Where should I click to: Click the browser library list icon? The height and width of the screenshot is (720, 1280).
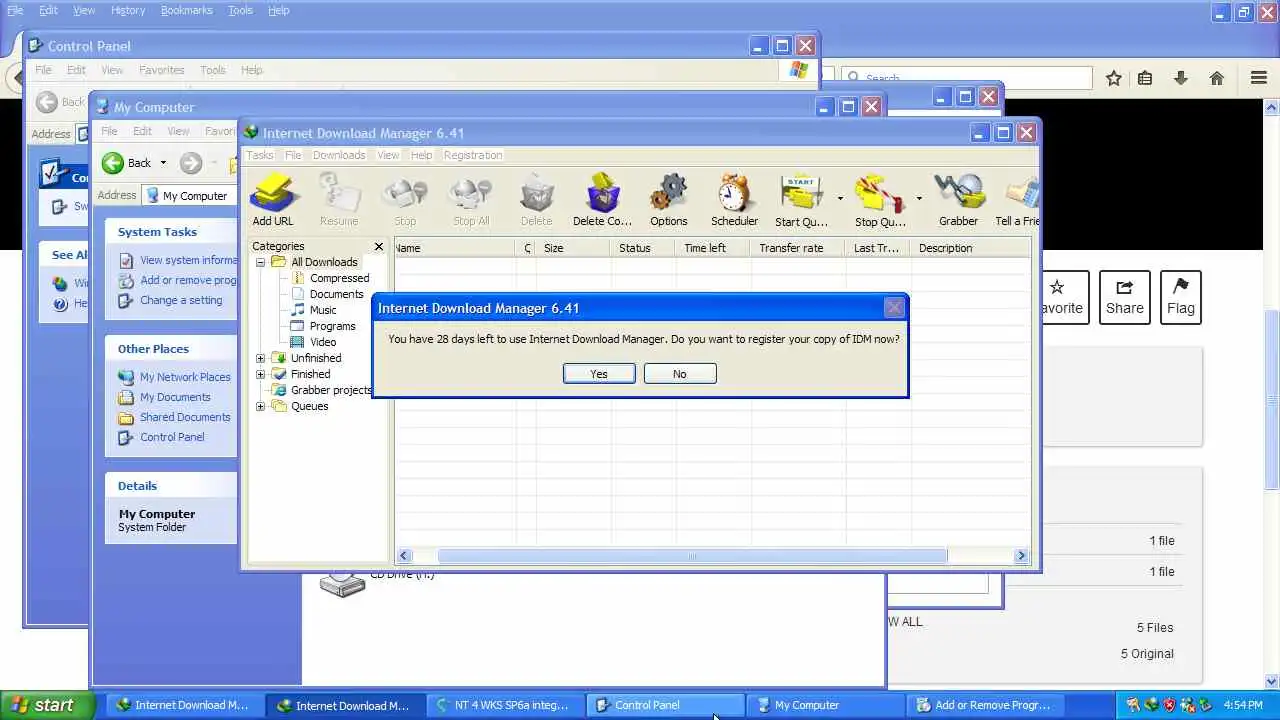tap(1145, 78)
